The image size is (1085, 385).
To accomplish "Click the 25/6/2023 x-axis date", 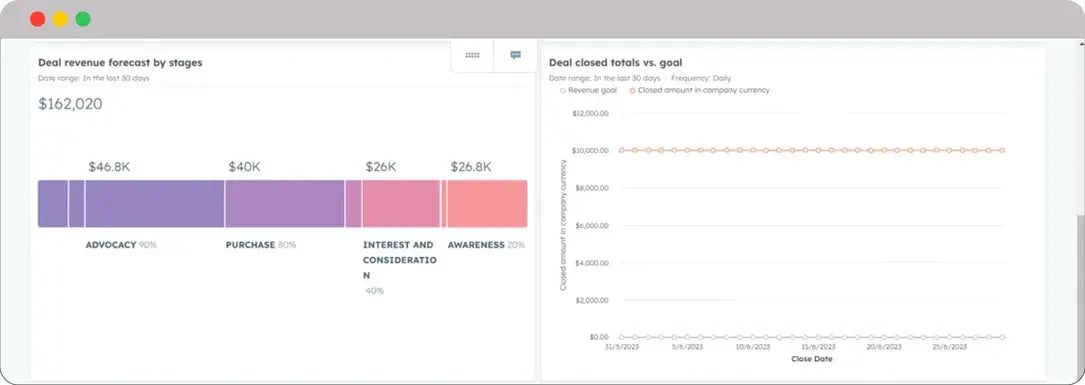I will pyautogui.click(x=949, y=347).
